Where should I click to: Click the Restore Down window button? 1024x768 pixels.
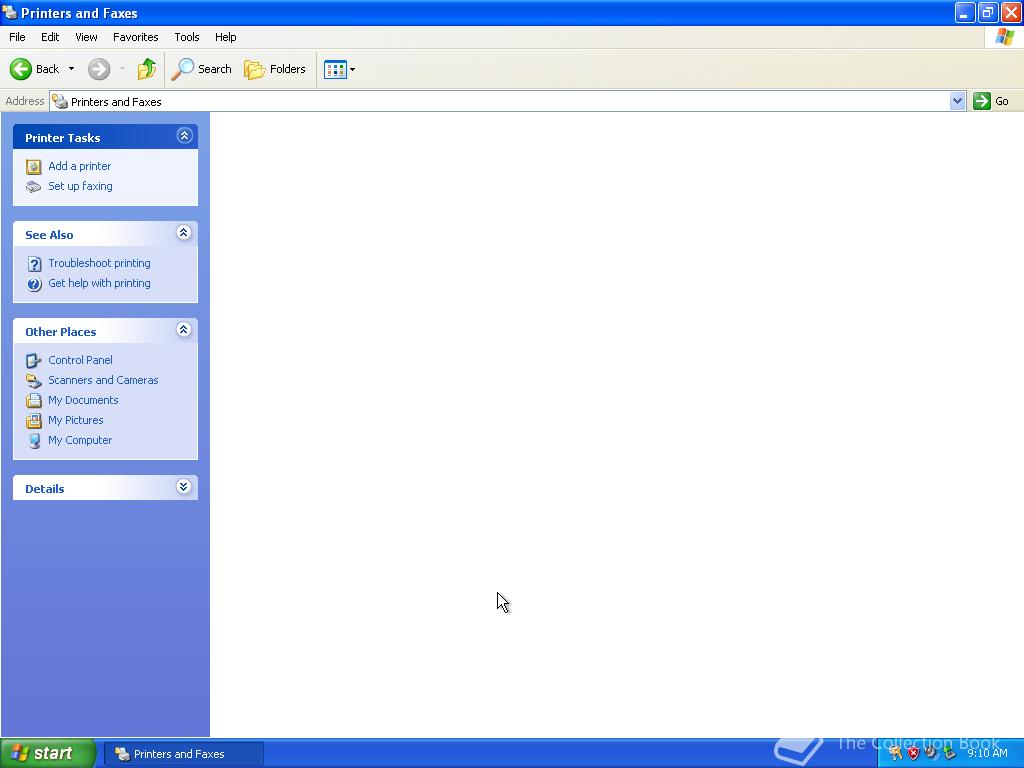coord(987,12)
